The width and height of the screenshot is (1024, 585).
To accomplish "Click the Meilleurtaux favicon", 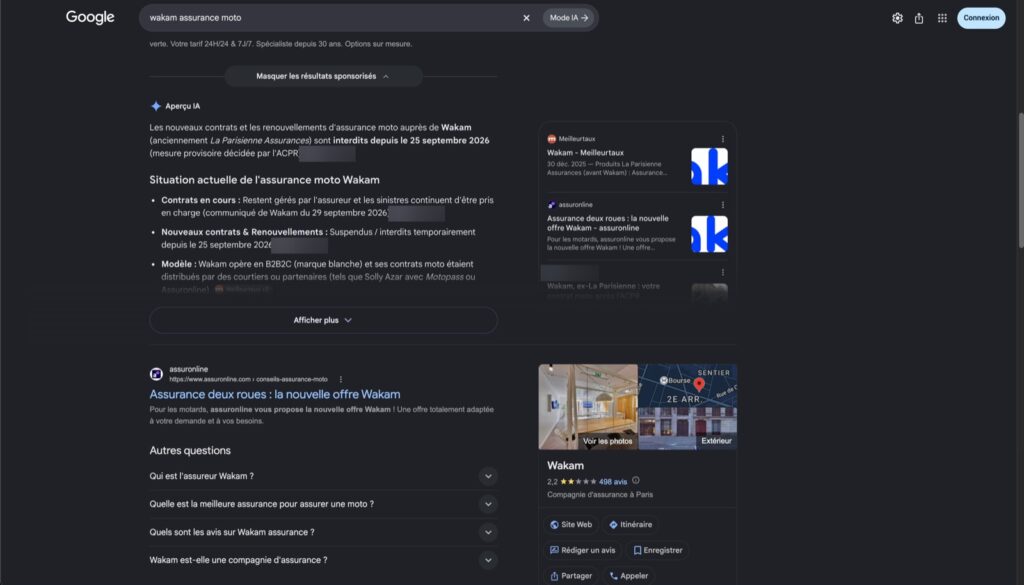I will click(x=552, y=139).
